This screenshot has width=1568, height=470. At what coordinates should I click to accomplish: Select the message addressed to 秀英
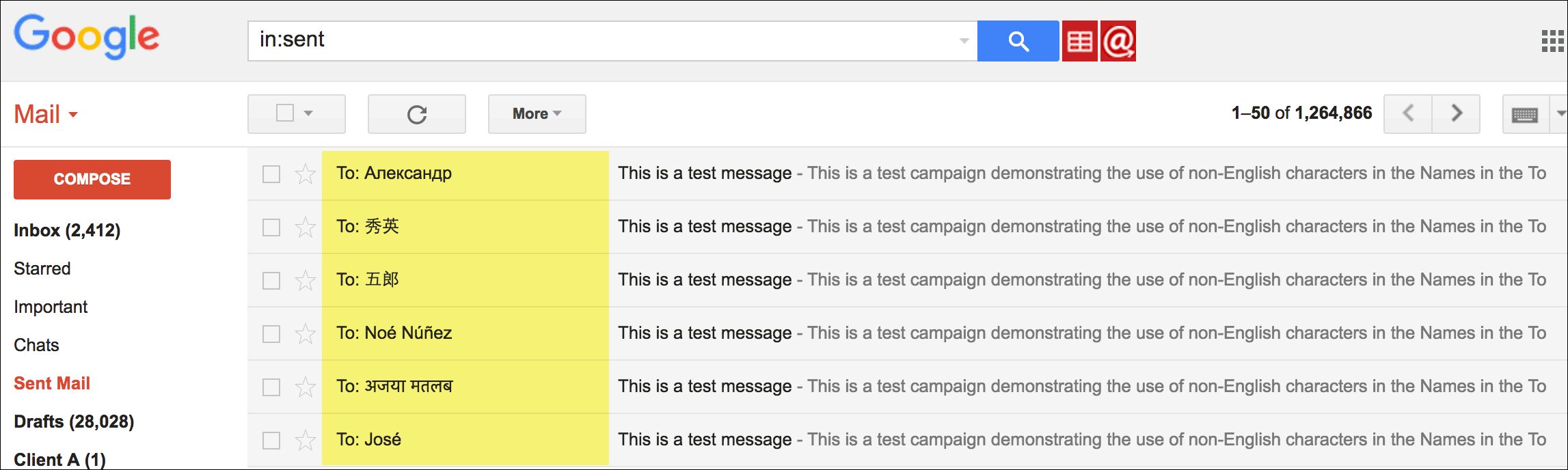[271, 227]
